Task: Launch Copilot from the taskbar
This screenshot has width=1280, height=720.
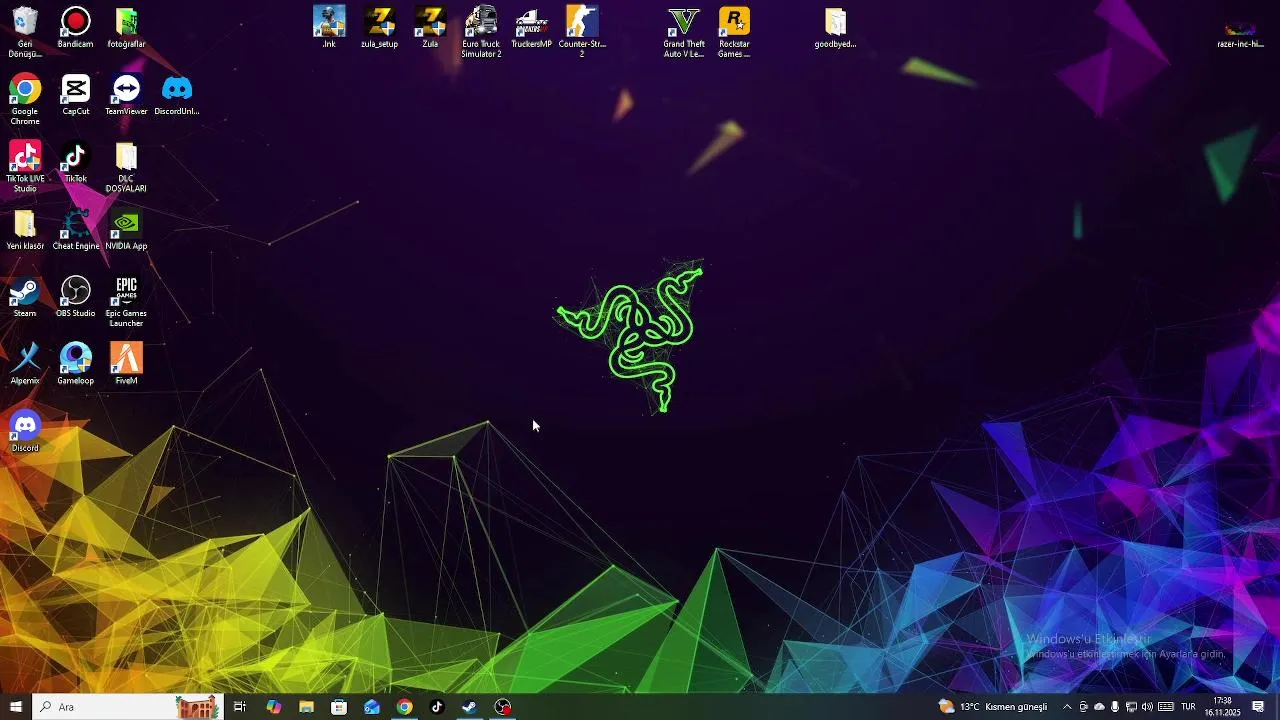Action: tap(273, 707)
